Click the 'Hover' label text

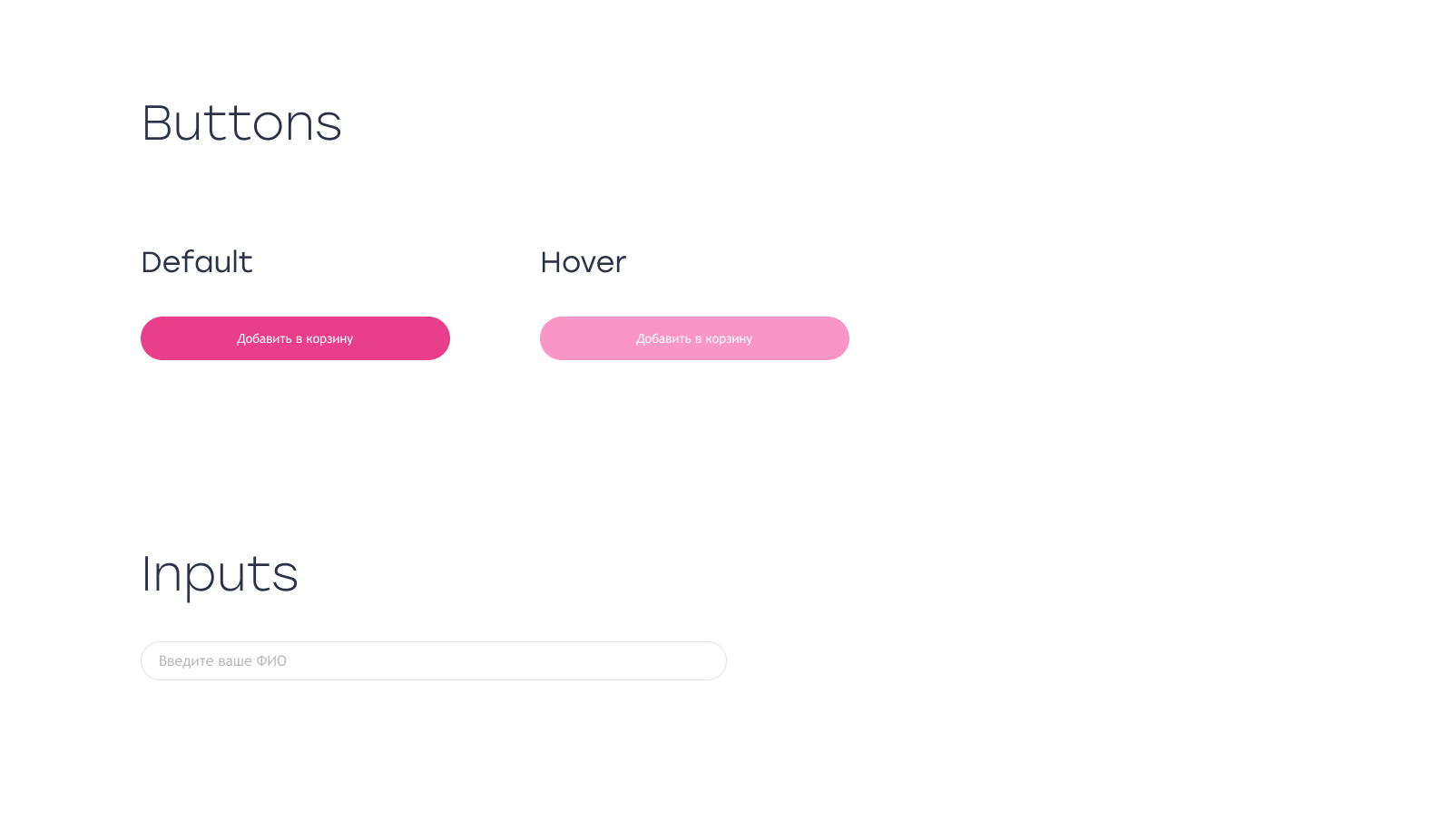coord(583,262)
